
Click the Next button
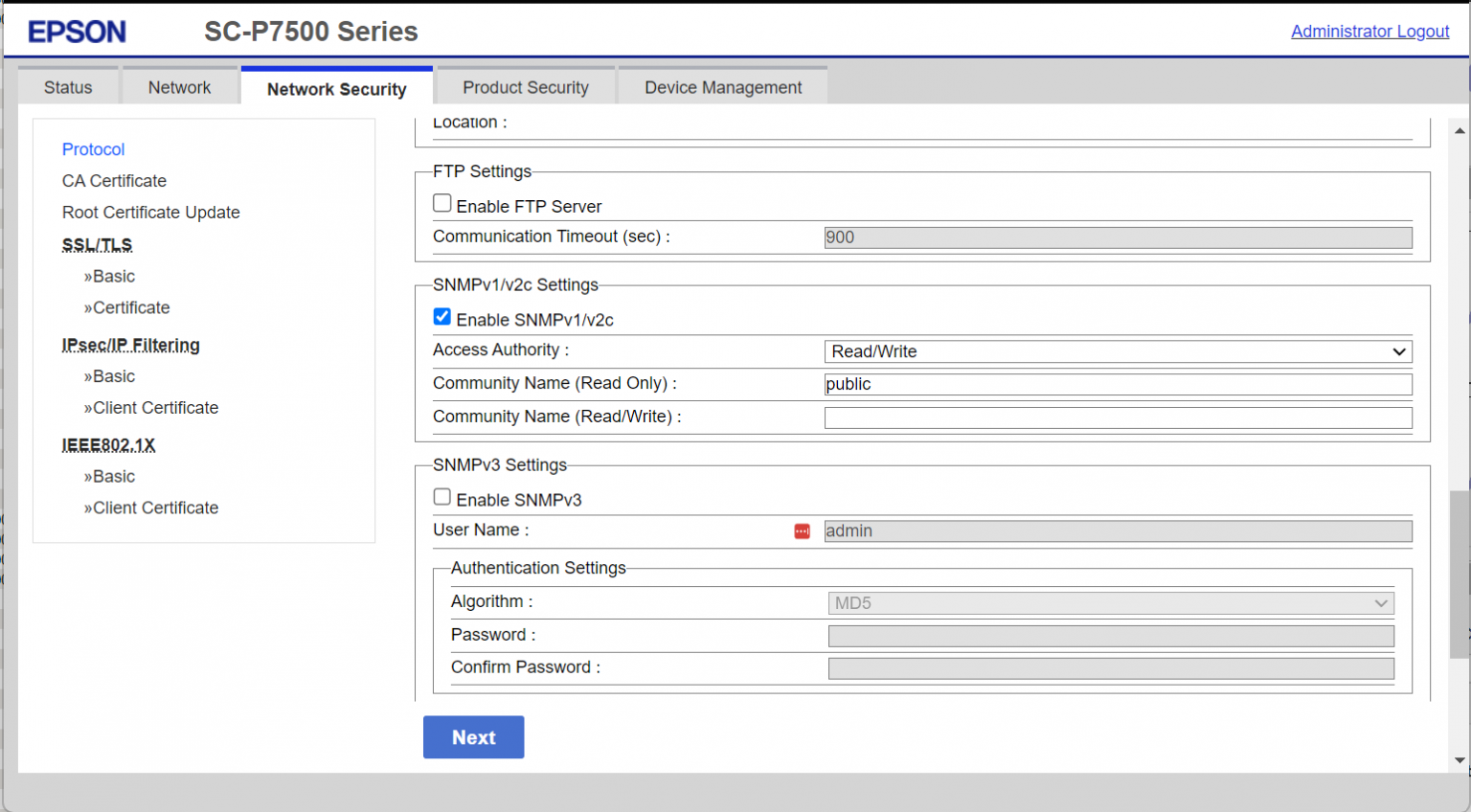click(x=473, y=737)
